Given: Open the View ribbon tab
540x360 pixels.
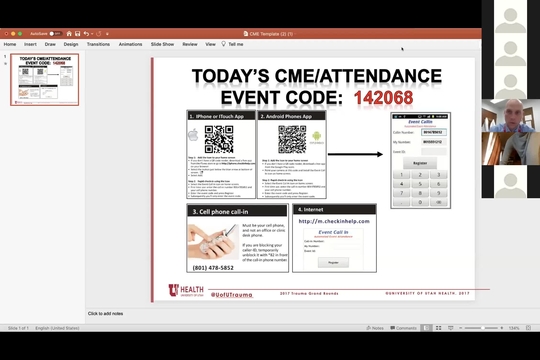Looking at the screenshot, I should 210,44.
